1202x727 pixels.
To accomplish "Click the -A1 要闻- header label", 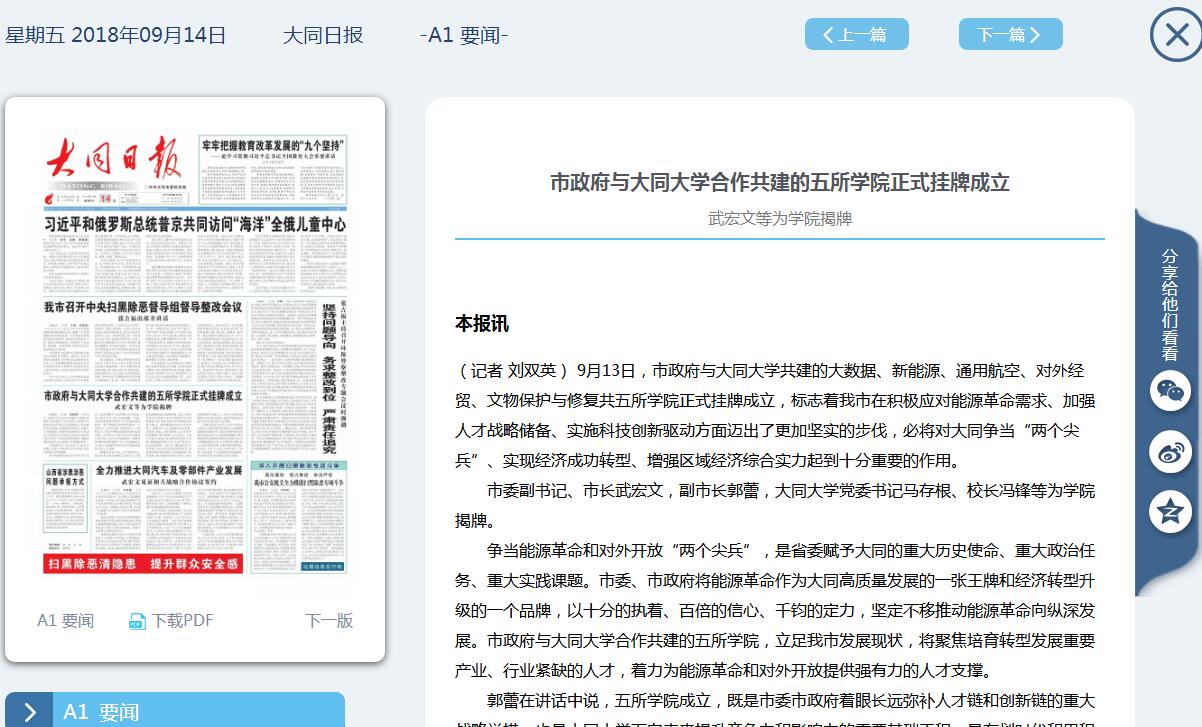I will tap(464, 35).
